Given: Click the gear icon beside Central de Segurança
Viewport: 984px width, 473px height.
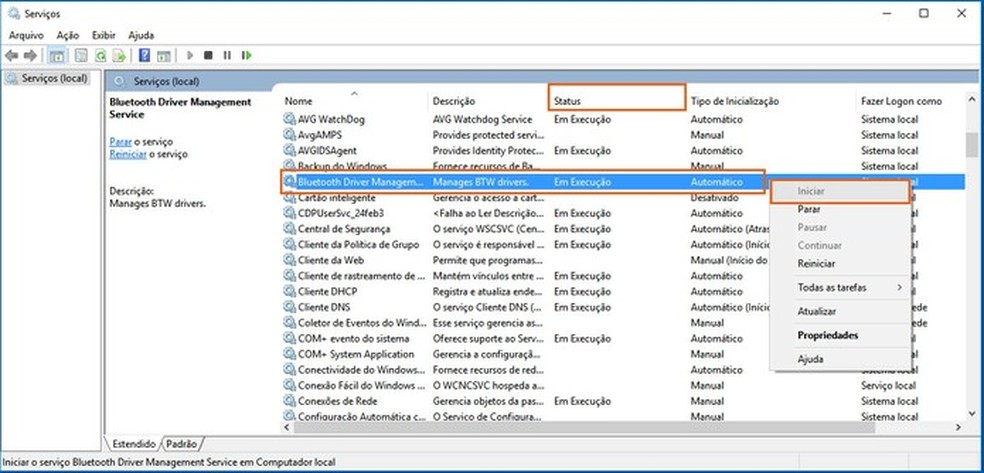Looking at the screenshot, I should point(289,228).
